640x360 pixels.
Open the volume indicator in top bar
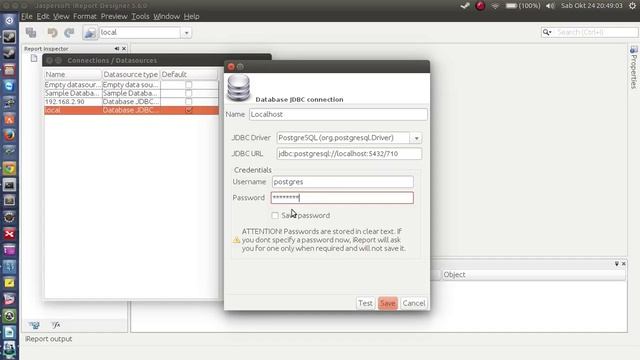click(x=550, y=6)
